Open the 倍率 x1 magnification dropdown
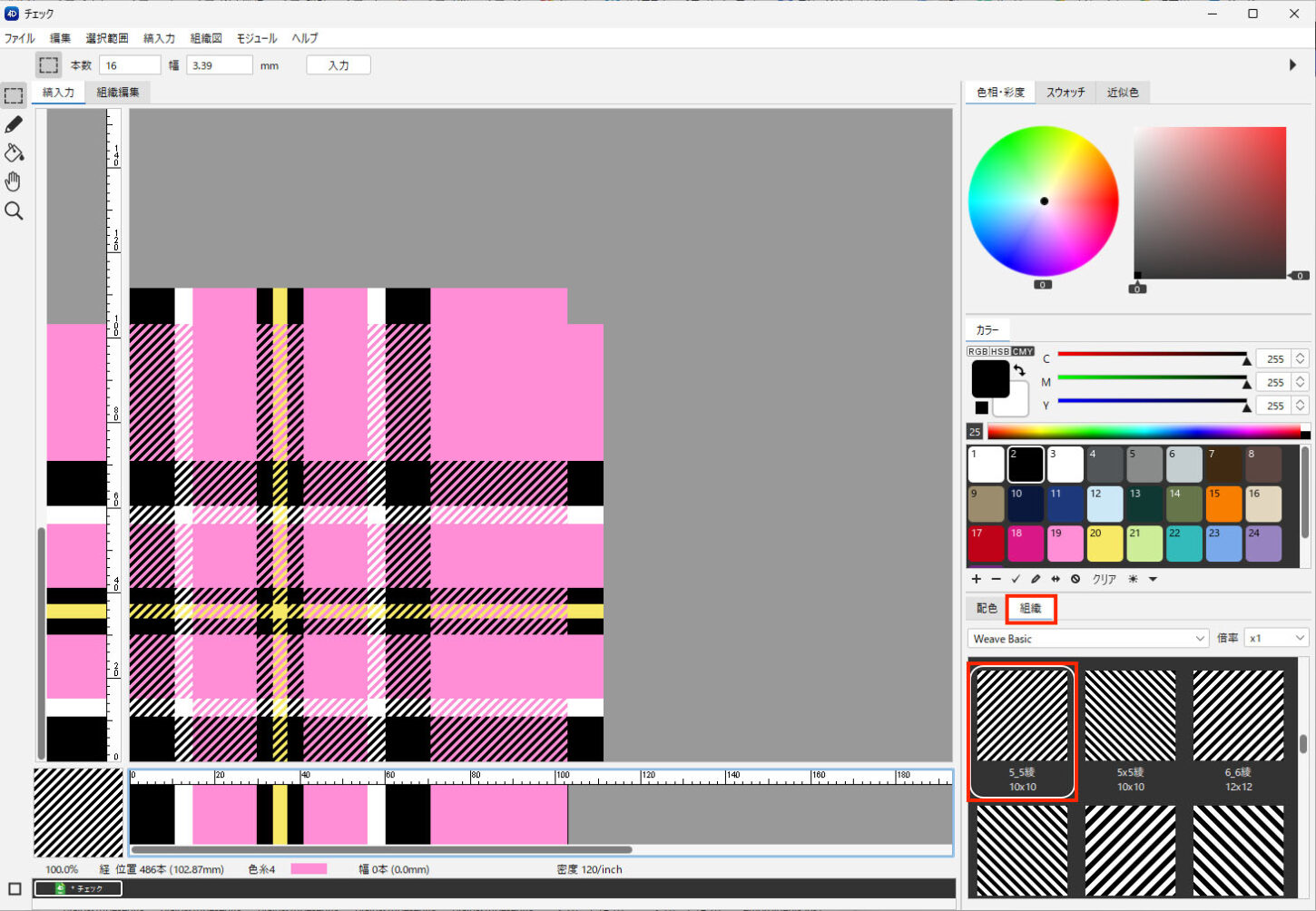The height and width of the screenshot is (911, 1316). click(1275, 639)
